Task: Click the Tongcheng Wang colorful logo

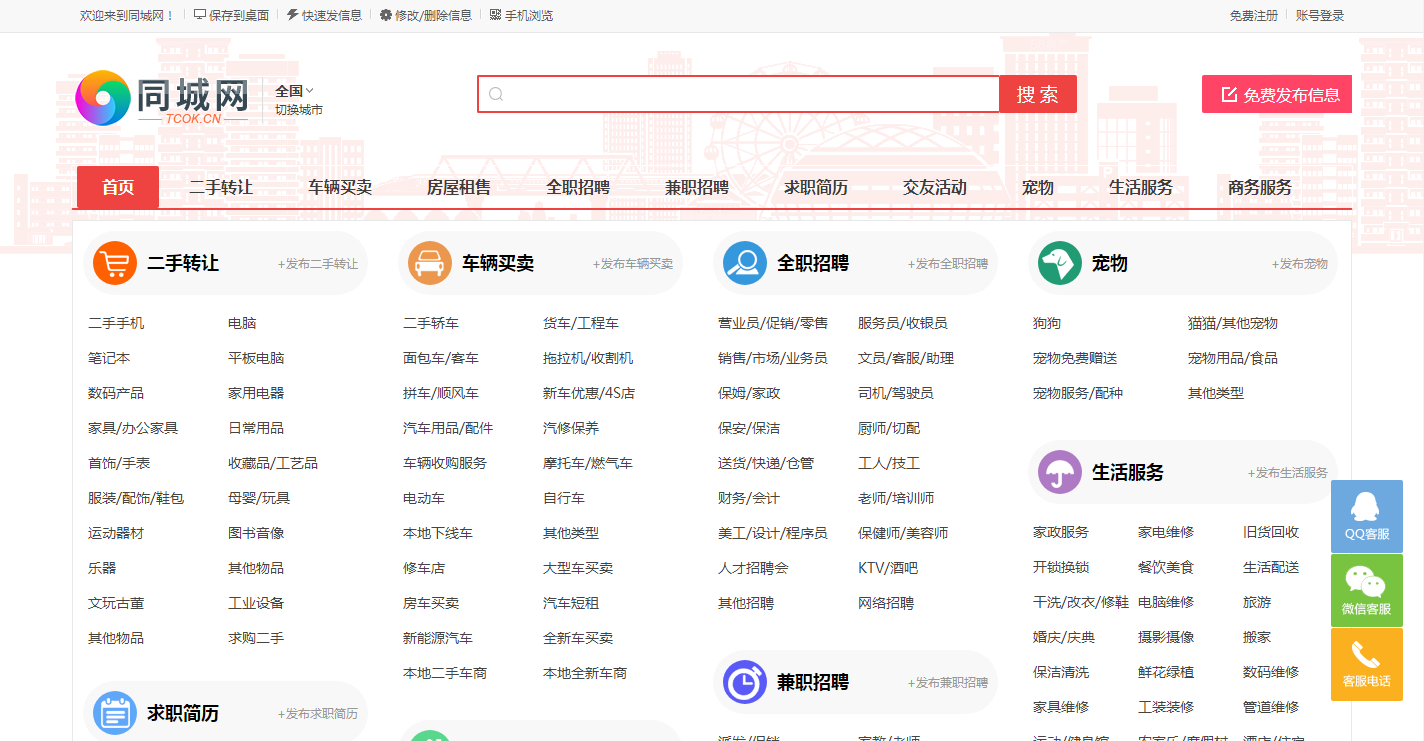Action: (103, 97)
